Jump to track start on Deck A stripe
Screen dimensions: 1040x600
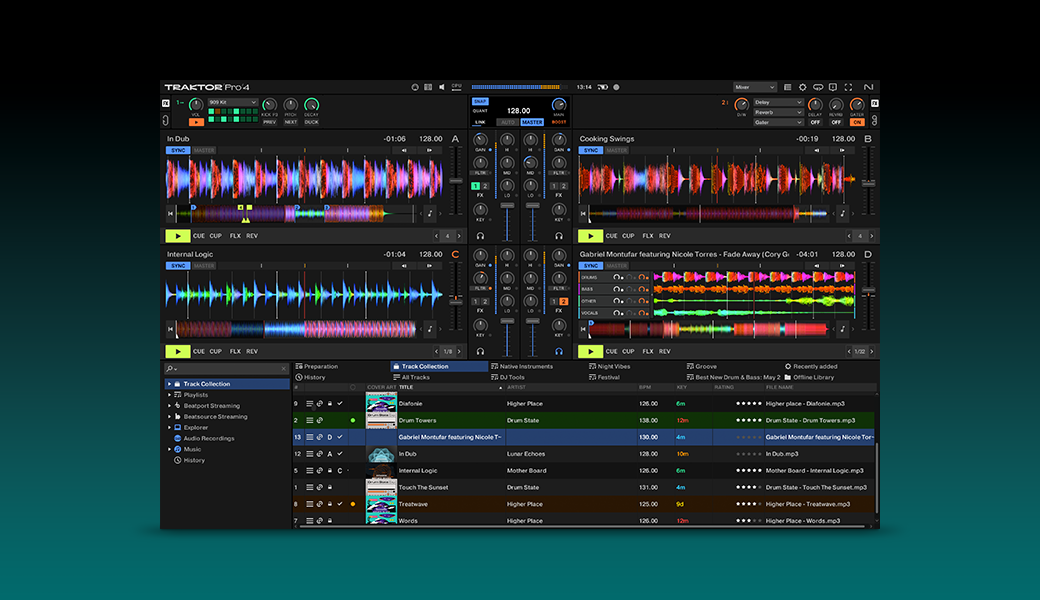170,213
